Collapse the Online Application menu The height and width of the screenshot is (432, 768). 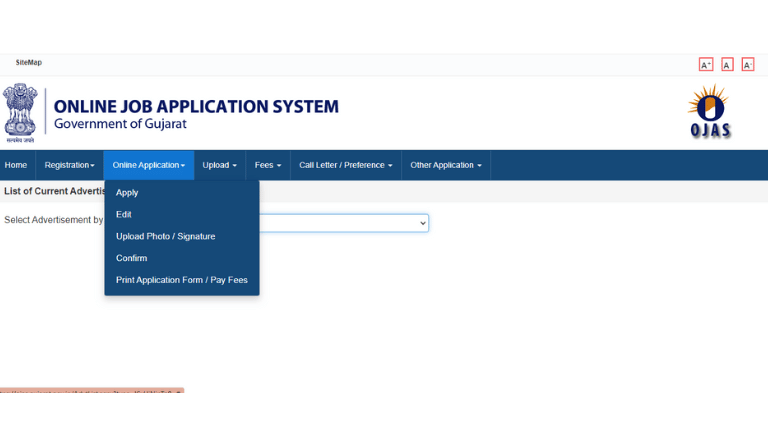(149, 165)
